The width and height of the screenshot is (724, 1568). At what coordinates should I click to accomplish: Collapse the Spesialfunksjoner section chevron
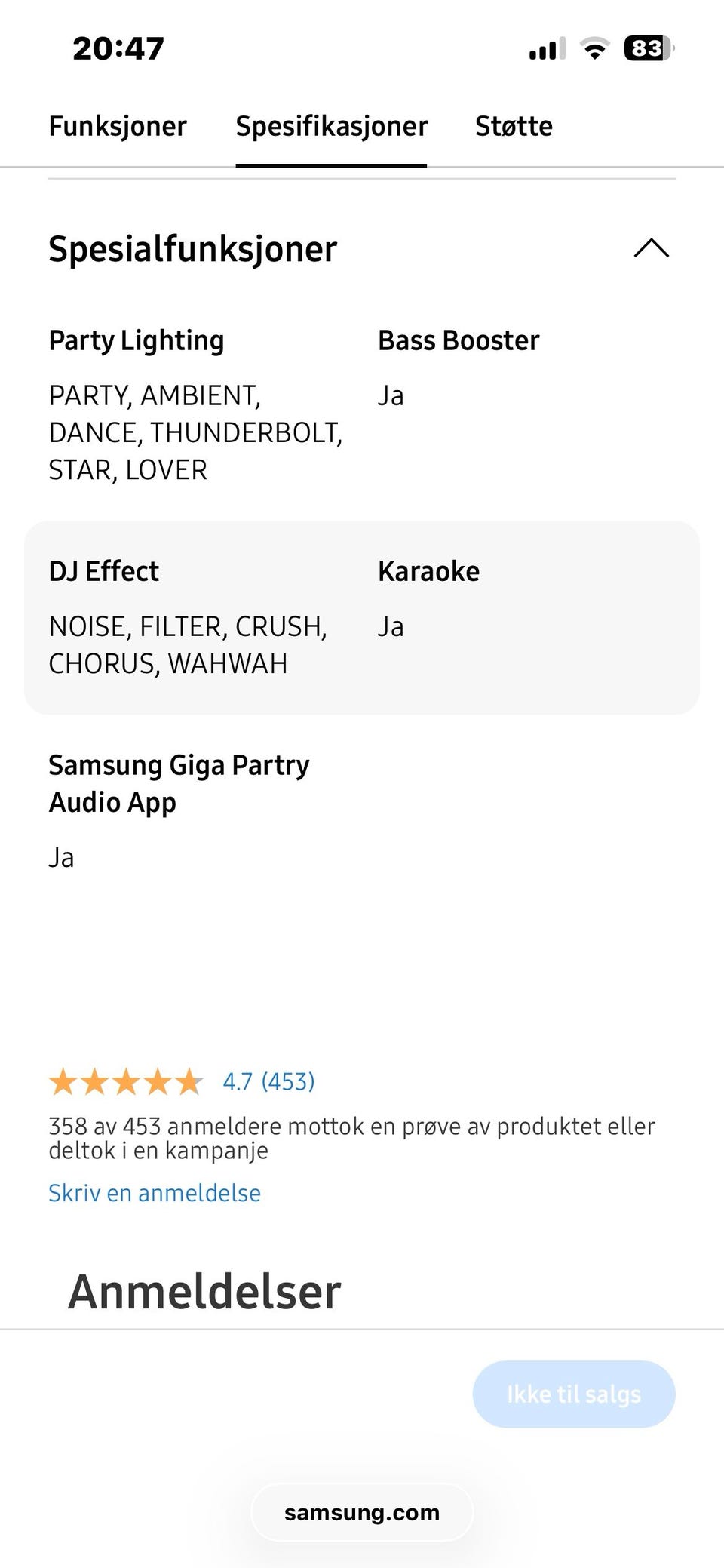click(x=652, y=248)
